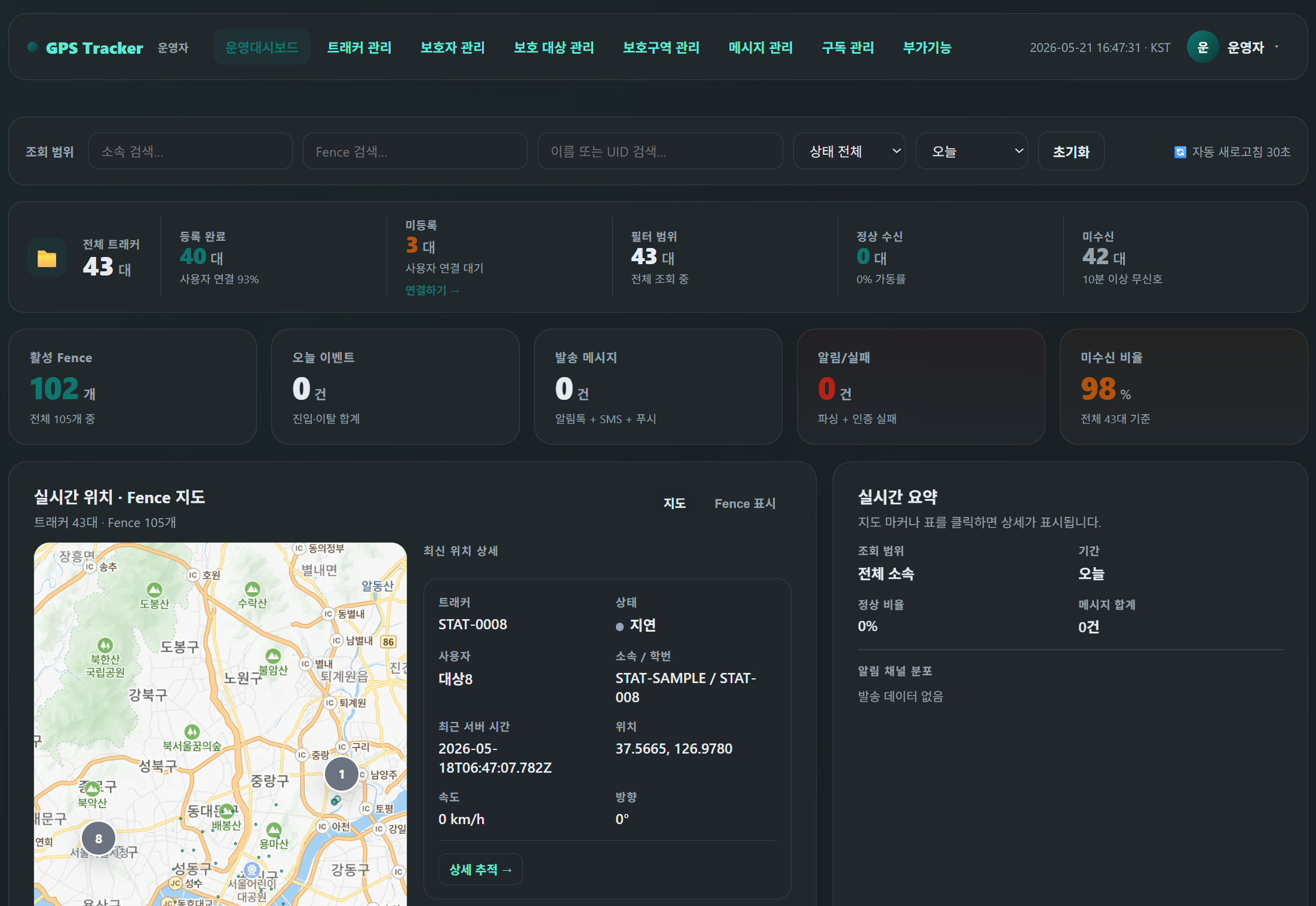
Task: Click the map cluster marker labeled 8
Action: point(99,838)
